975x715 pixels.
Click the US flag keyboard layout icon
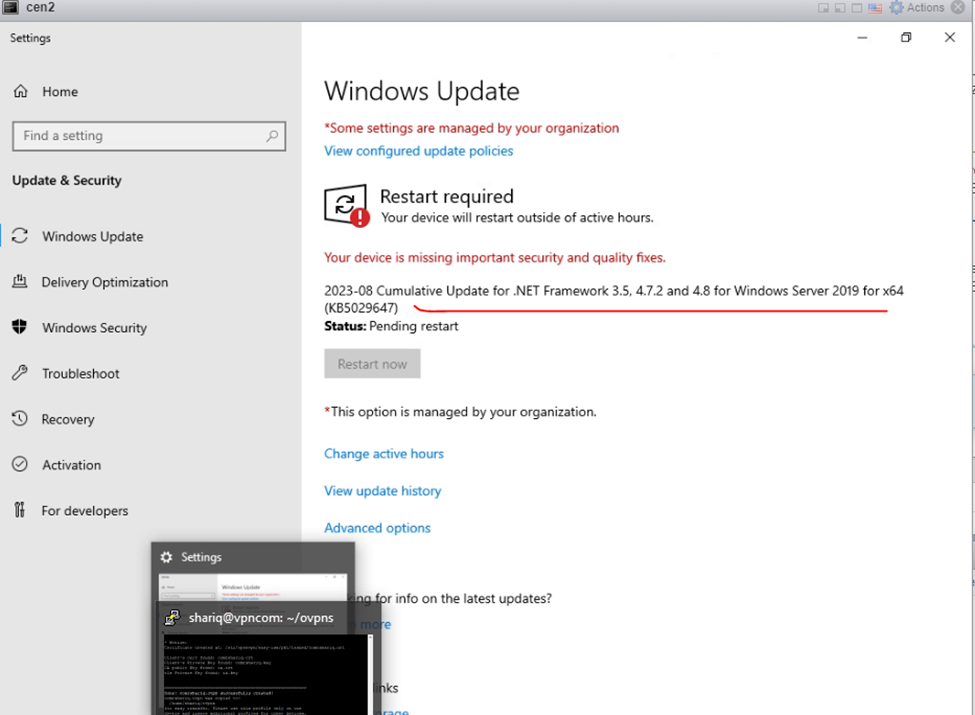pyautogui.click(x=875, y=8)
